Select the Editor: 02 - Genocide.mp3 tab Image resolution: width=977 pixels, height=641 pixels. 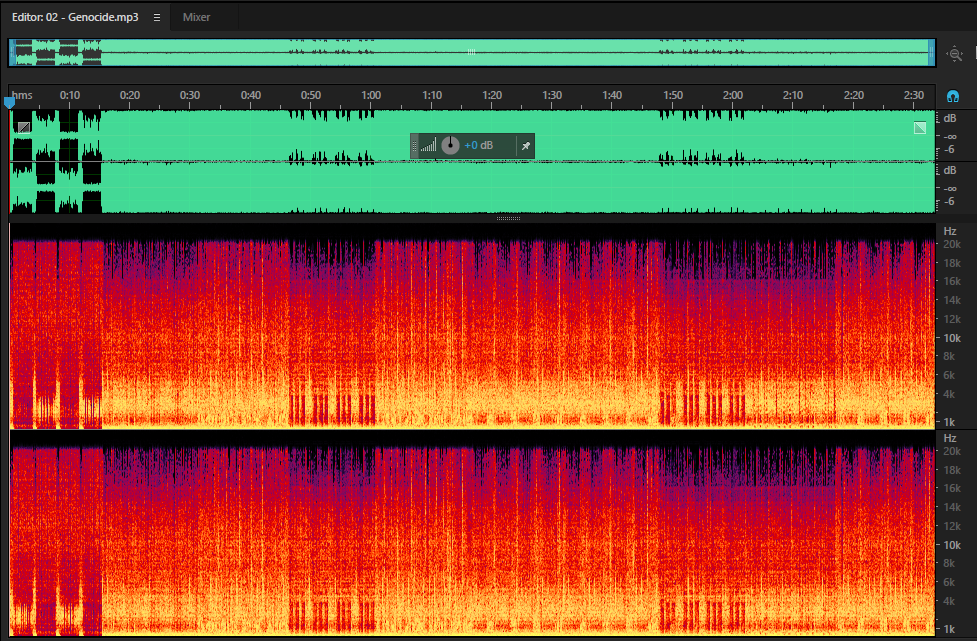pos(75,17)
